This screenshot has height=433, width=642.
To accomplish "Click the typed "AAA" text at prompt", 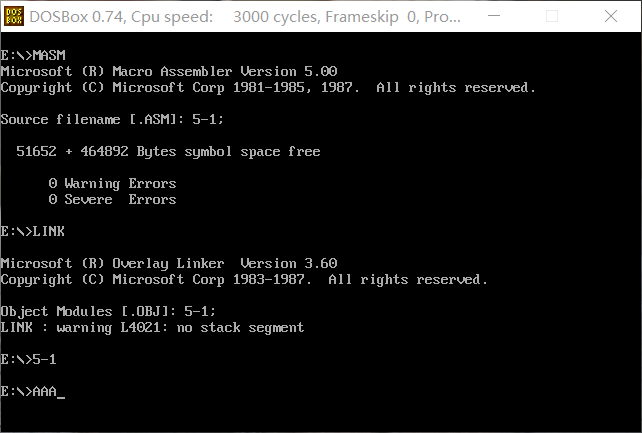I will (44, 391).
